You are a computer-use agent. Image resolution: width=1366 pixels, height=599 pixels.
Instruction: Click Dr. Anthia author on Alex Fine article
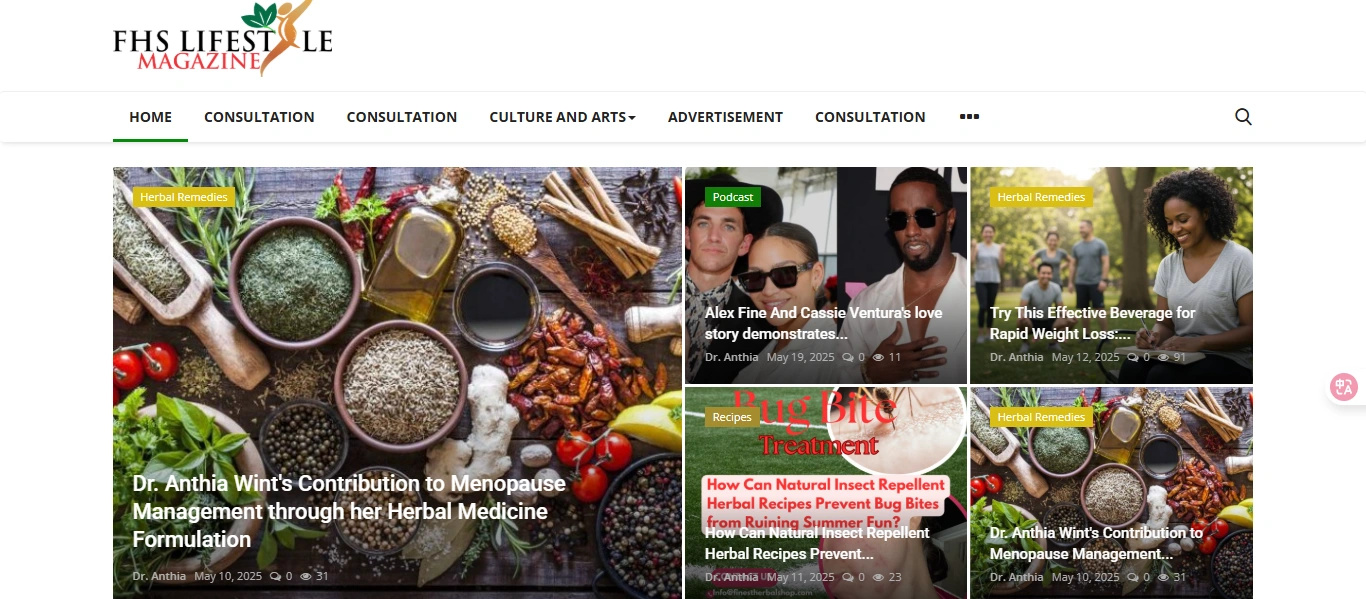(731, 357)
